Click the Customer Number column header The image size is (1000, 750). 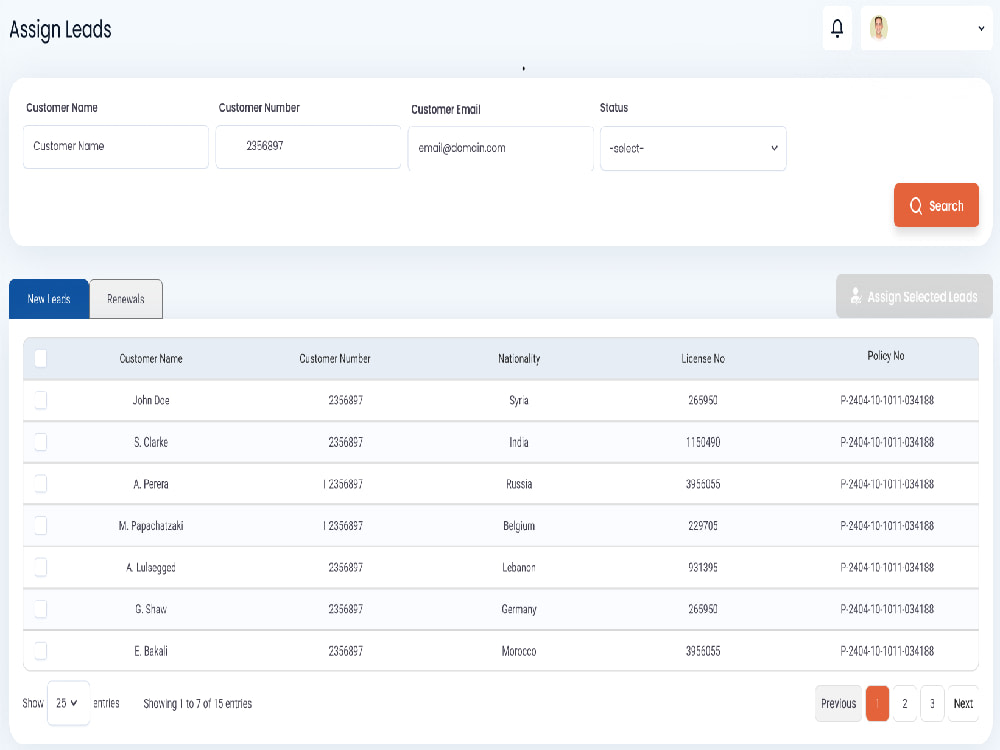coord(335,358)
